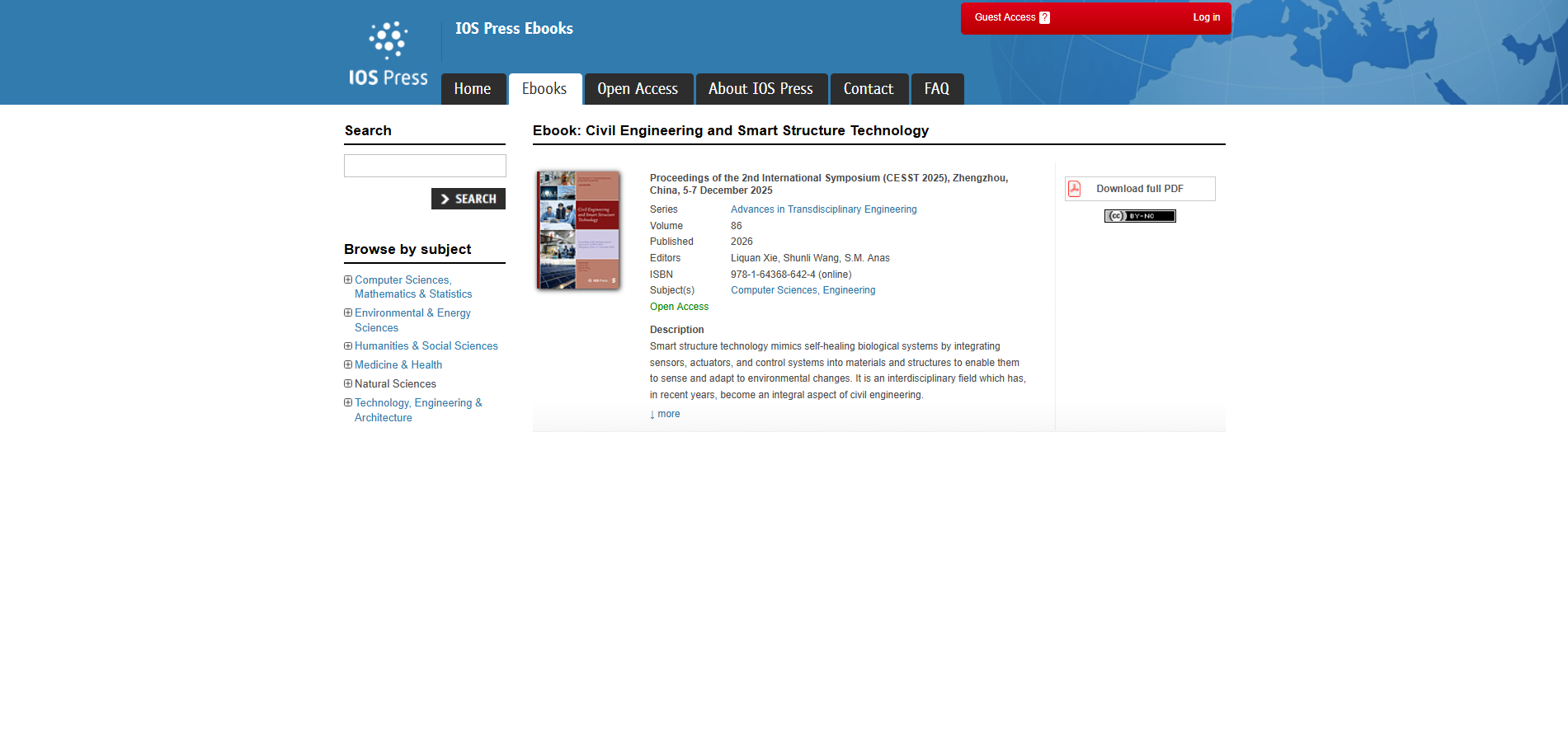Open the Engineering subject link in details
This screenshot has width=1568, height=747.
pos(850,290)
